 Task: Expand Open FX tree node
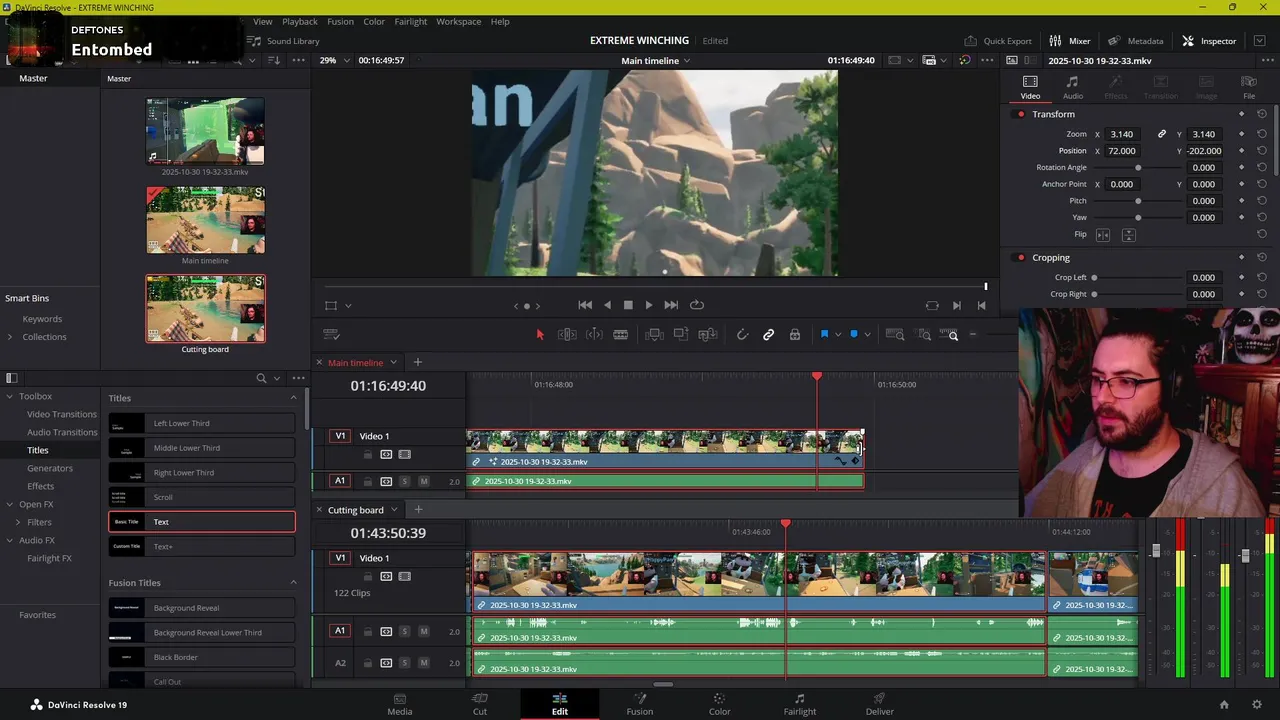coord(9,504)
